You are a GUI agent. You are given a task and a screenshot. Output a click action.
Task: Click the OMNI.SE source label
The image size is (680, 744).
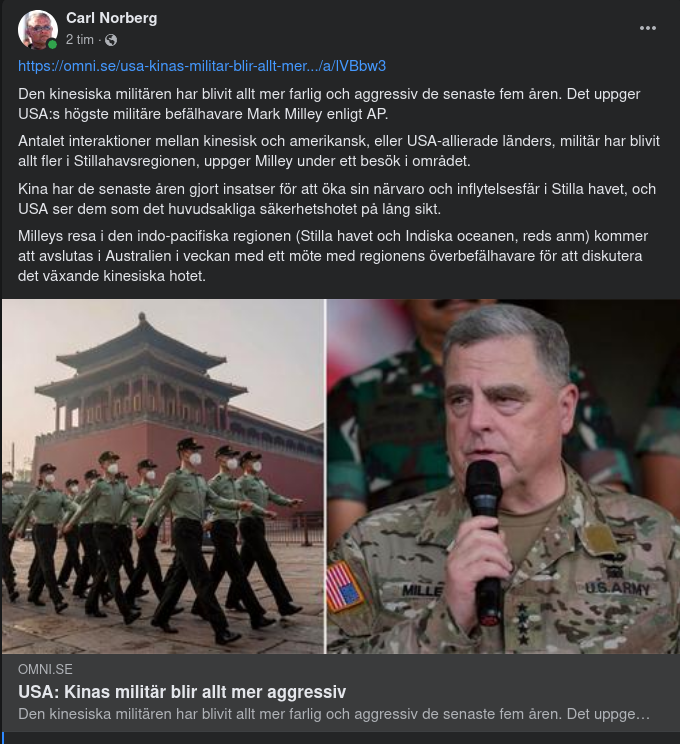pos(45,670)
